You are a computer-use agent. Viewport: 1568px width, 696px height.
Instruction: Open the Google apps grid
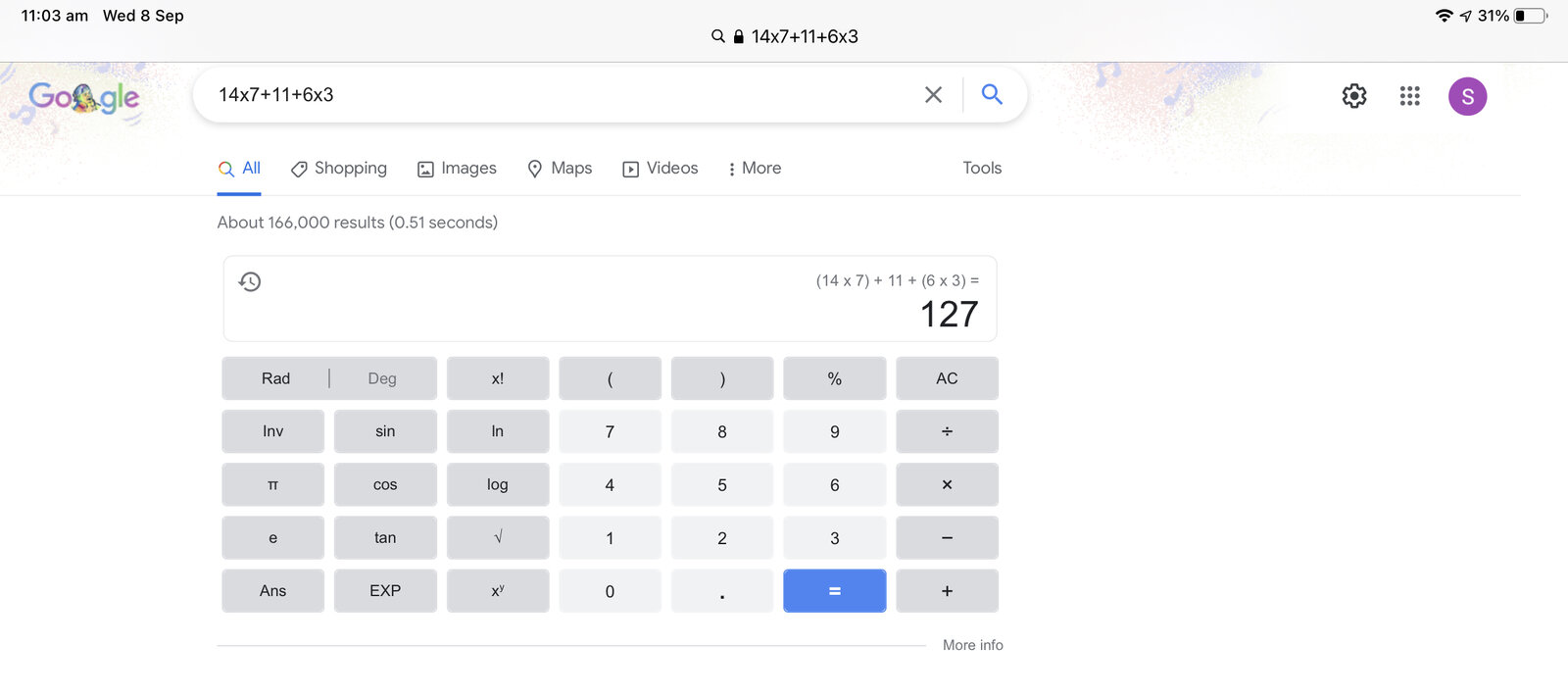click(x=1409, y=96)
